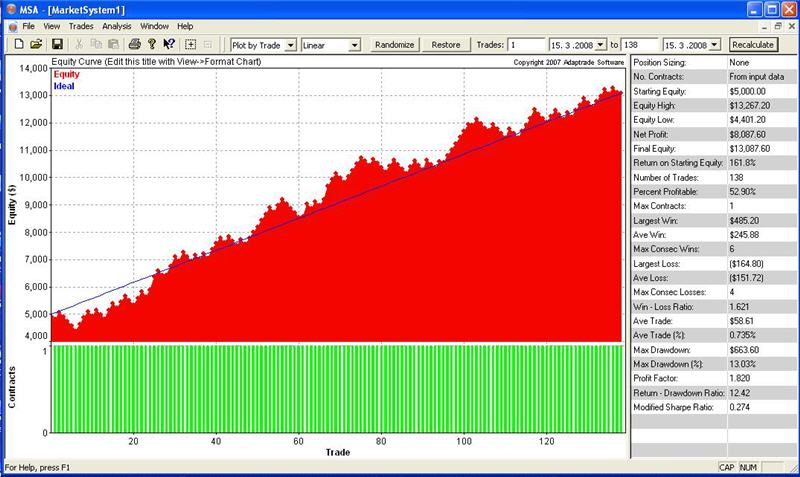
Task: Click the greyed zoom-out chart icon
Action: [208, 44]
